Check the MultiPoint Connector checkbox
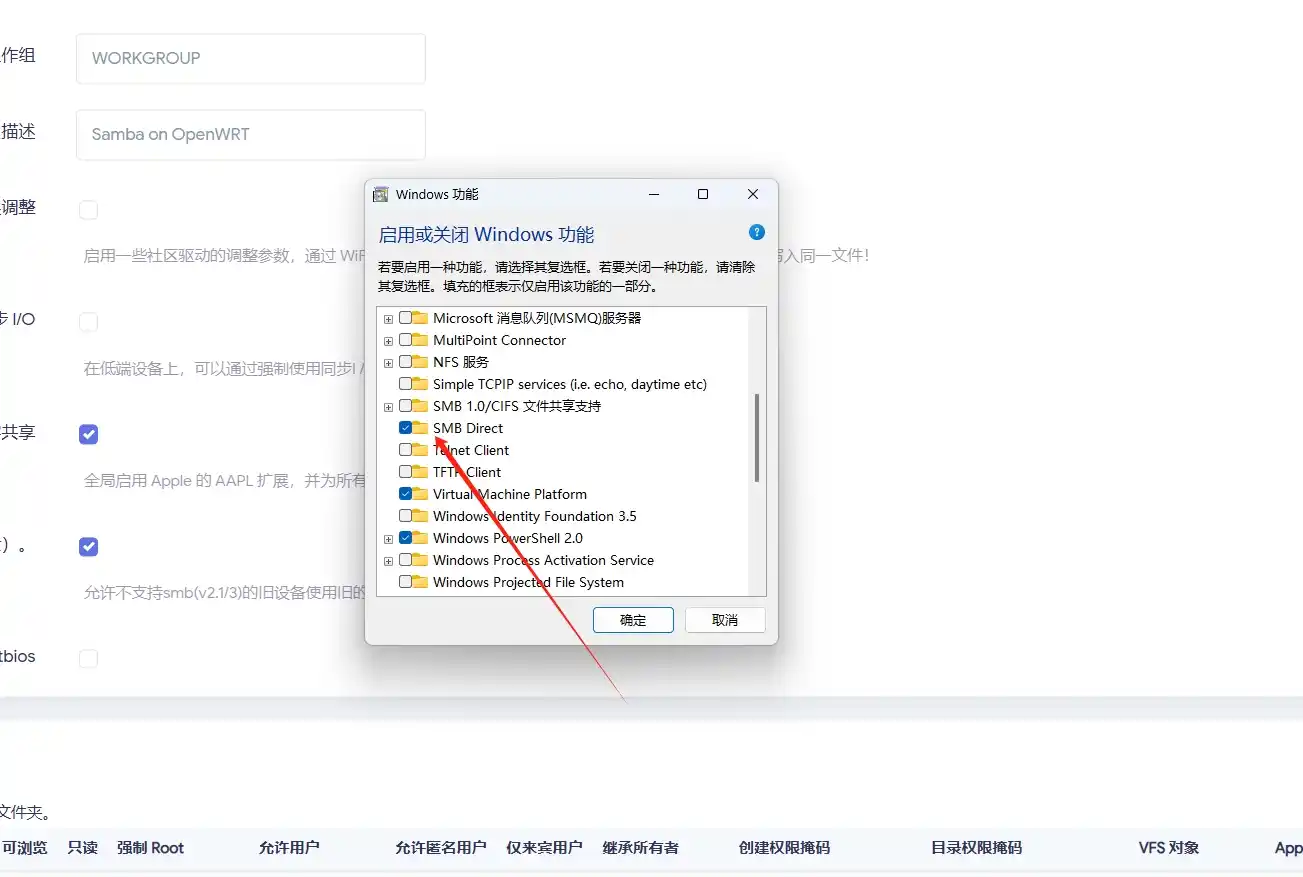The image size is (1303, 877). (x=405, y=340)
